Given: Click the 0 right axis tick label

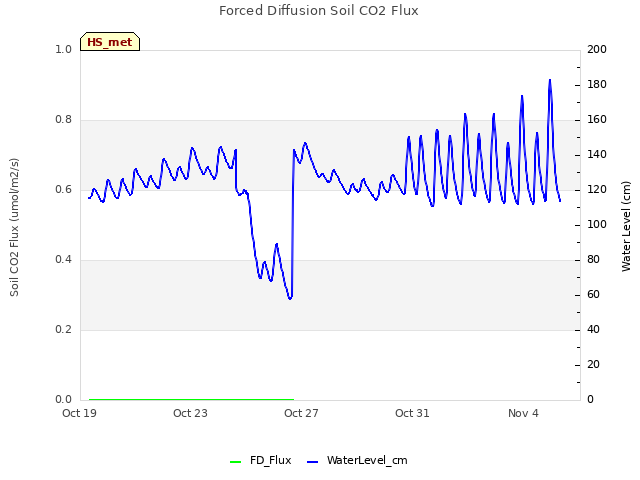Looking at the screenshot, I should [x=590, y=400].
